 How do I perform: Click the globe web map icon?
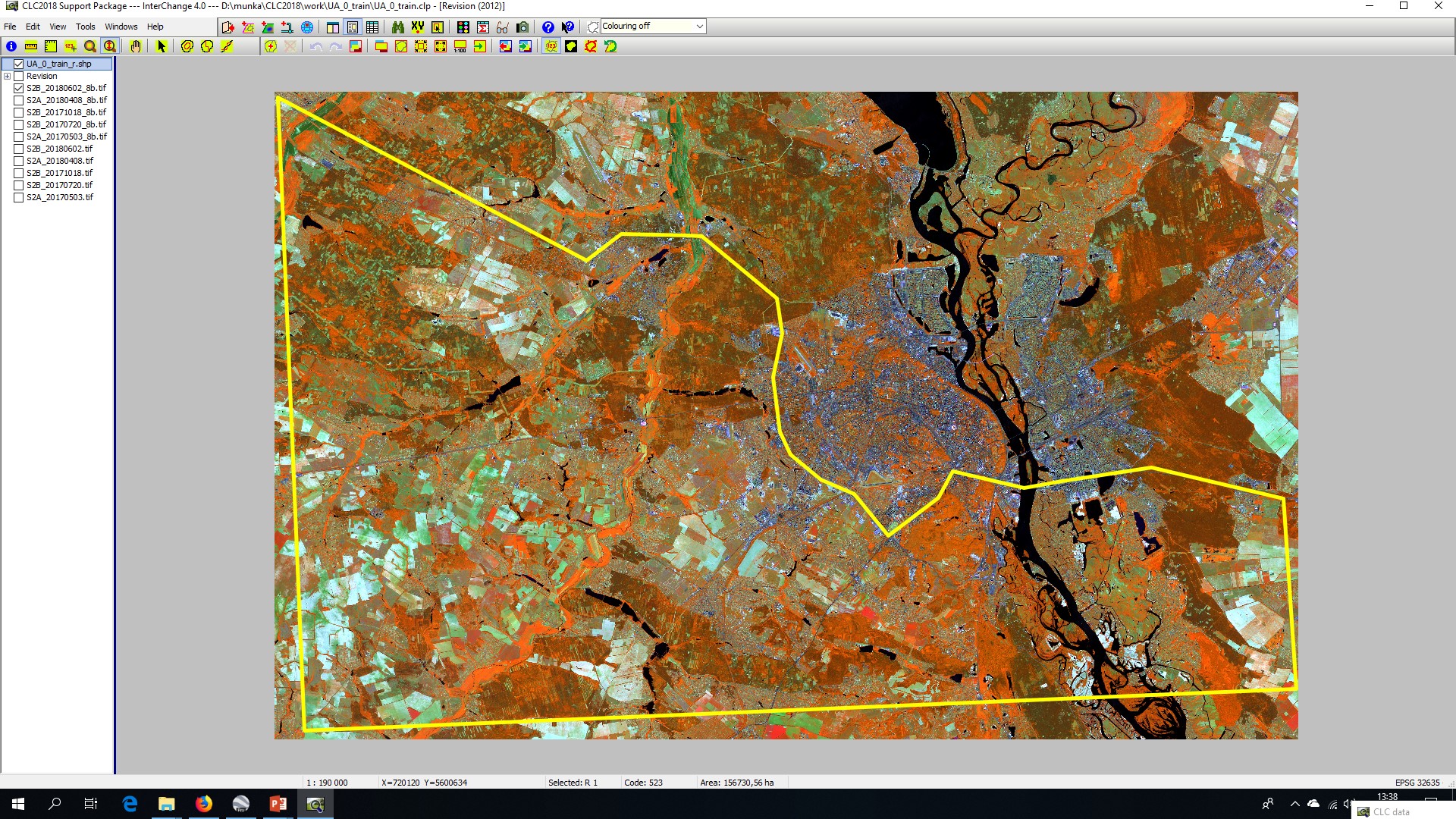(x=307, y=27)
